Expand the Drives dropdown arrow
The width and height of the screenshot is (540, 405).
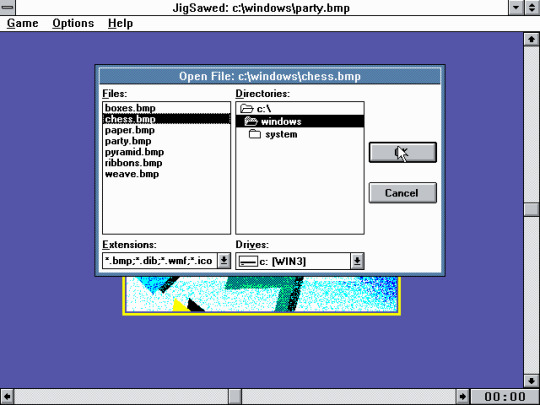coord(357,261)
